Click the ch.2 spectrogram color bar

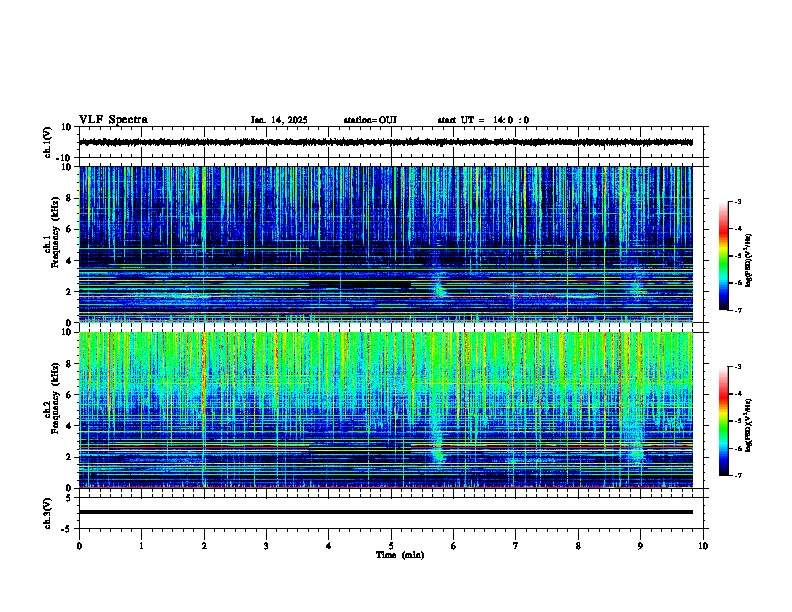click(723, 421)
